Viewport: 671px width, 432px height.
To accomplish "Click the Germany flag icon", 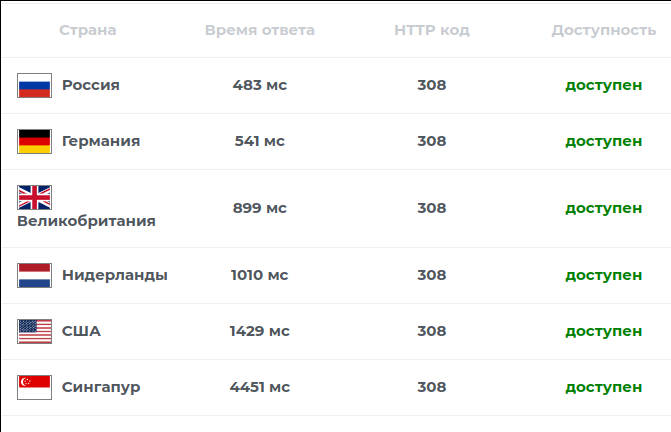I will [x=34, y=141].
